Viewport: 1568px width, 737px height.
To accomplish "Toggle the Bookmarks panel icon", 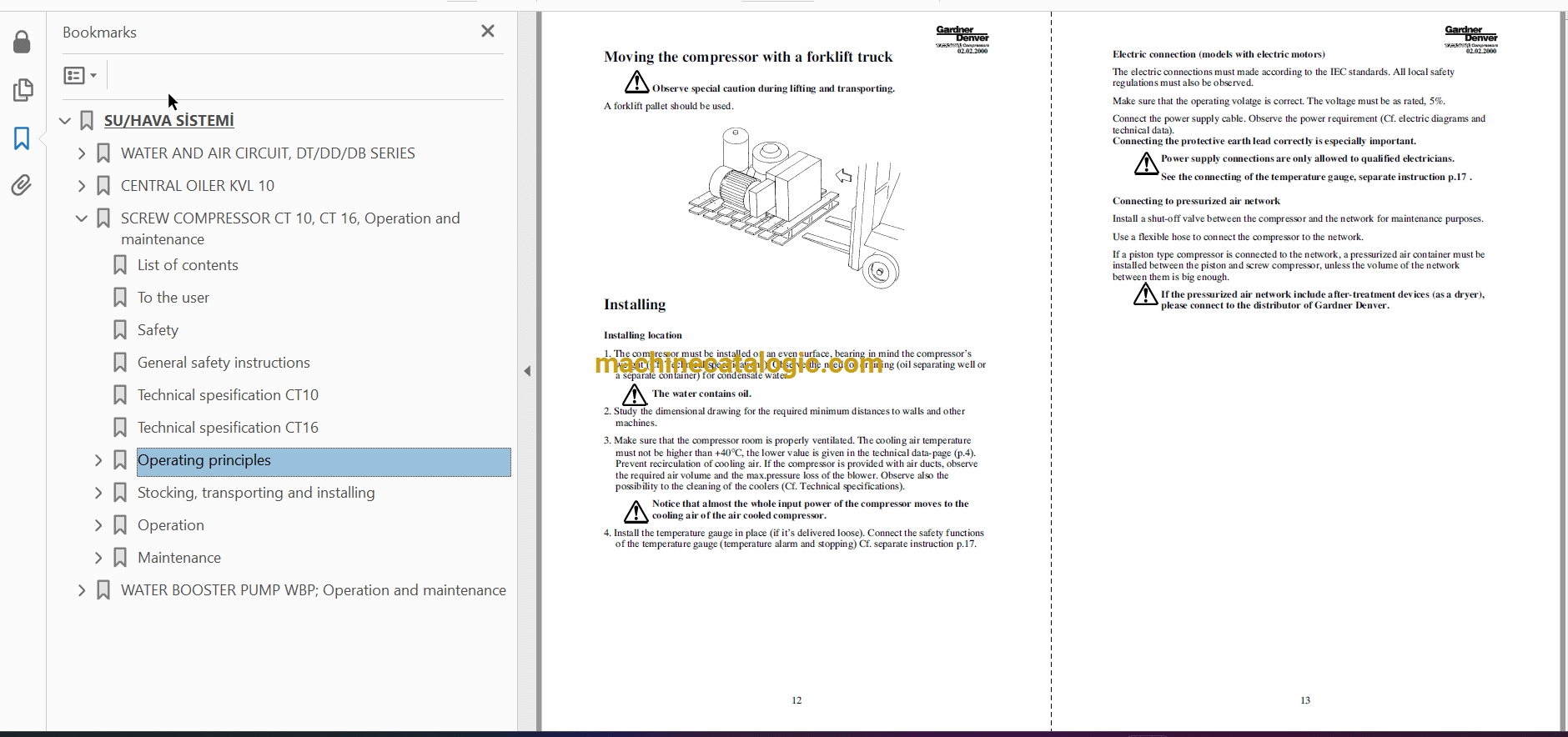I will coord(23,138).
